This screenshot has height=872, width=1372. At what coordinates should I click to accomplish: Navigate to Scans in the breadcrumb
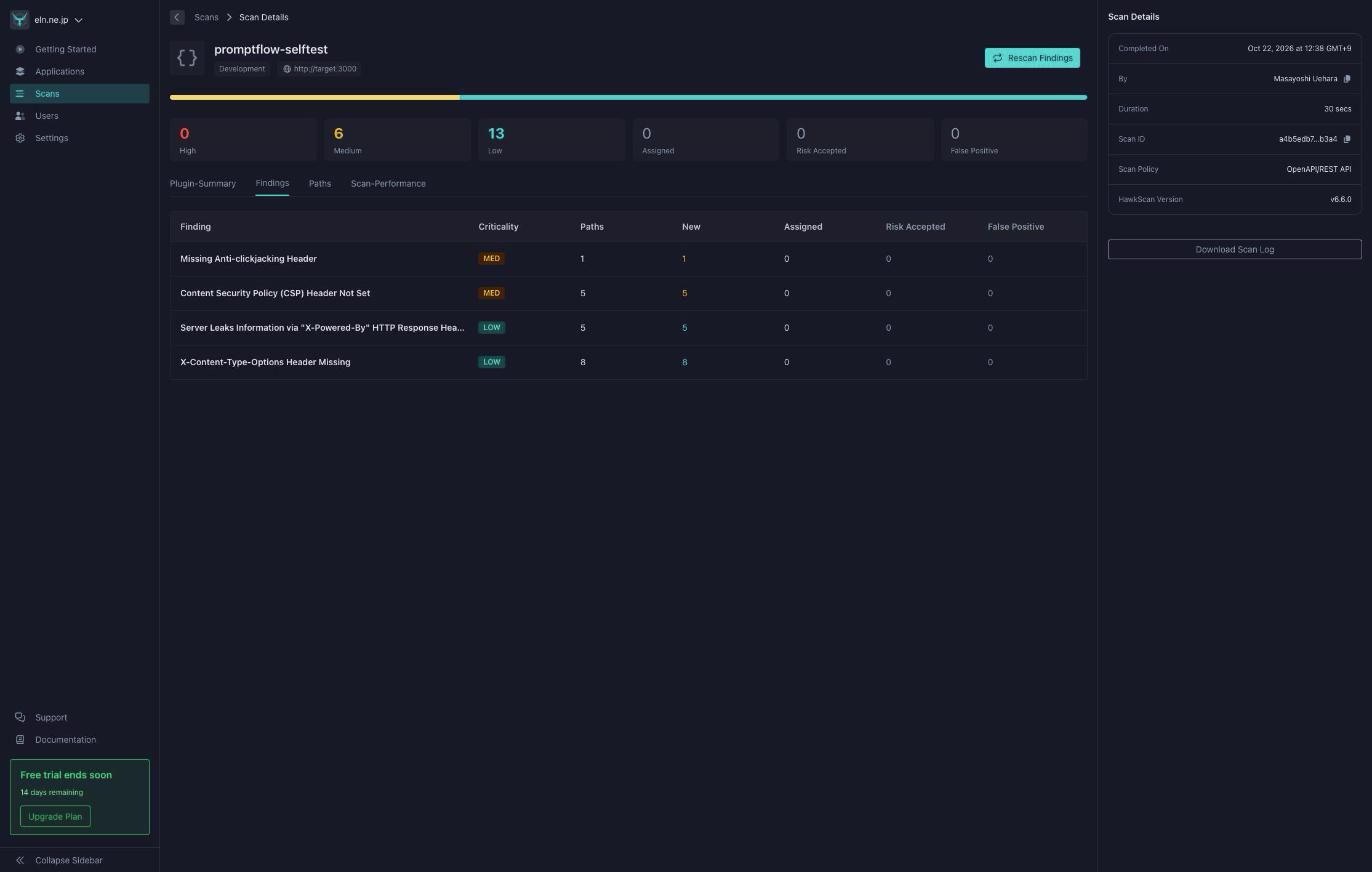tap(206, 17)
